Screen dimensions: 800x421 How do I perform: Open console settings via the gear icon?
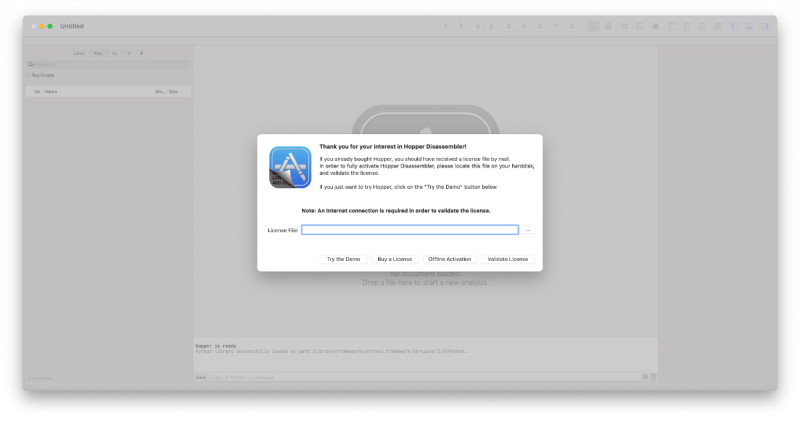click(645, 377)
